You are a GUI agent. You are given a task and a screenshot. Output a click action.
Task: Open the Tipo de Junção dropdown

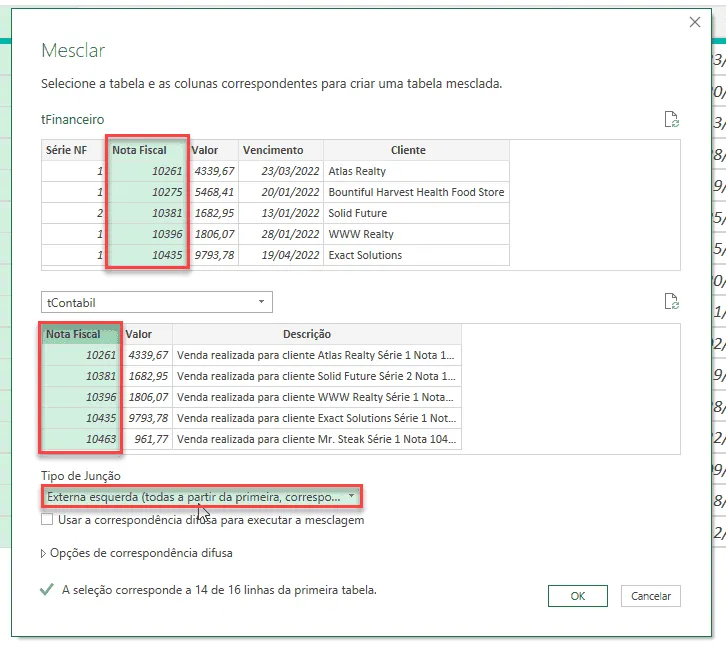tap(202, 497)
